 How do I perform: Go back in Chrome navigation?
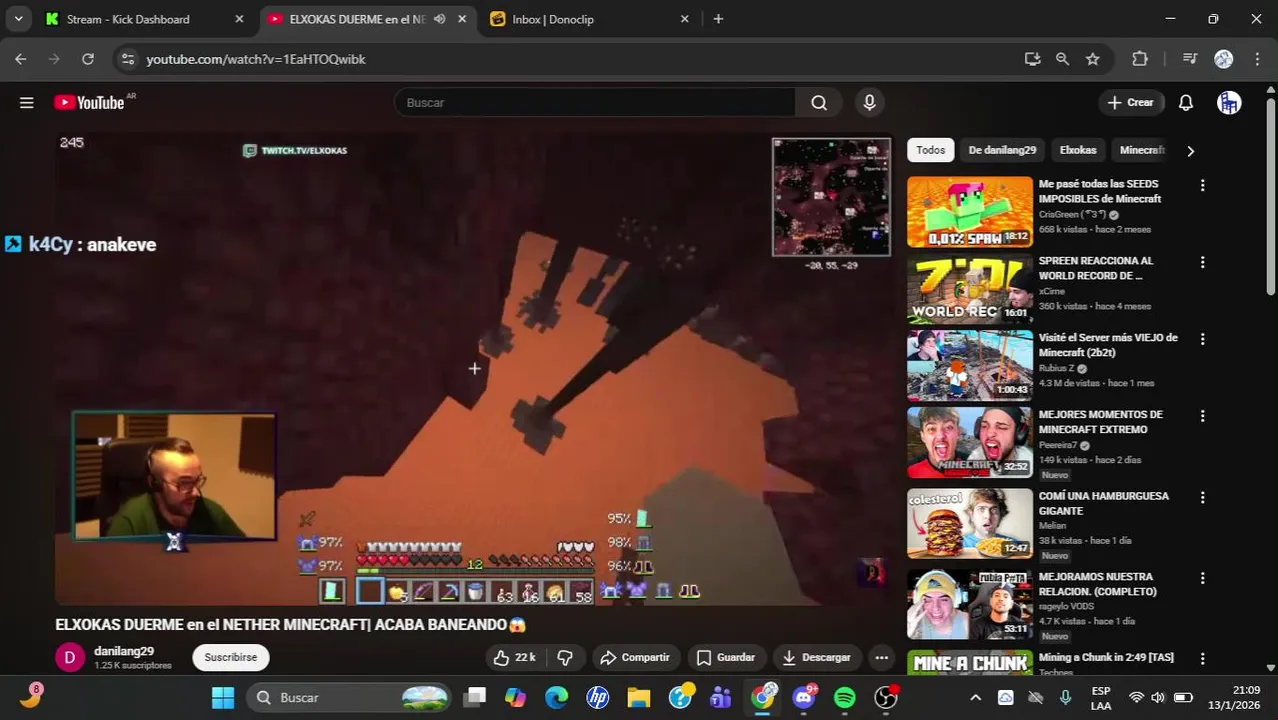tap(21, 59)
